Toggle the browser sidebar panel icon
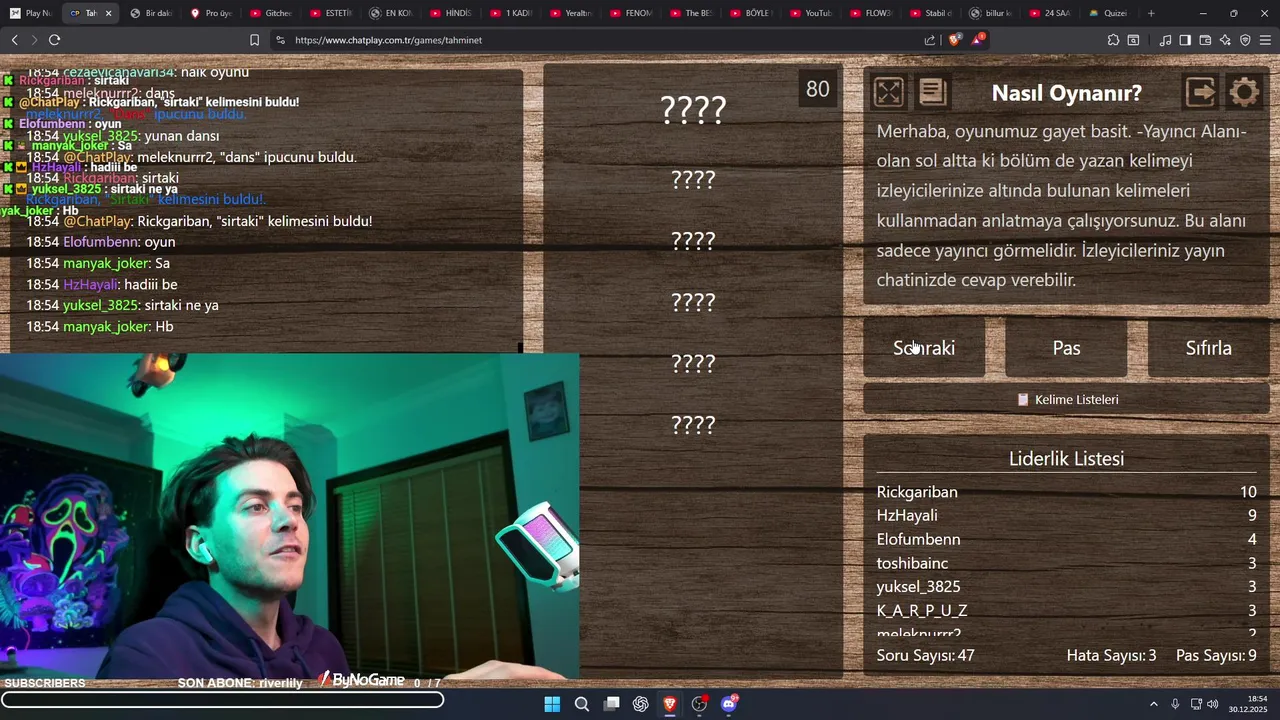The height and width of the screenshot is (720, 1280). coord(1185,40)
